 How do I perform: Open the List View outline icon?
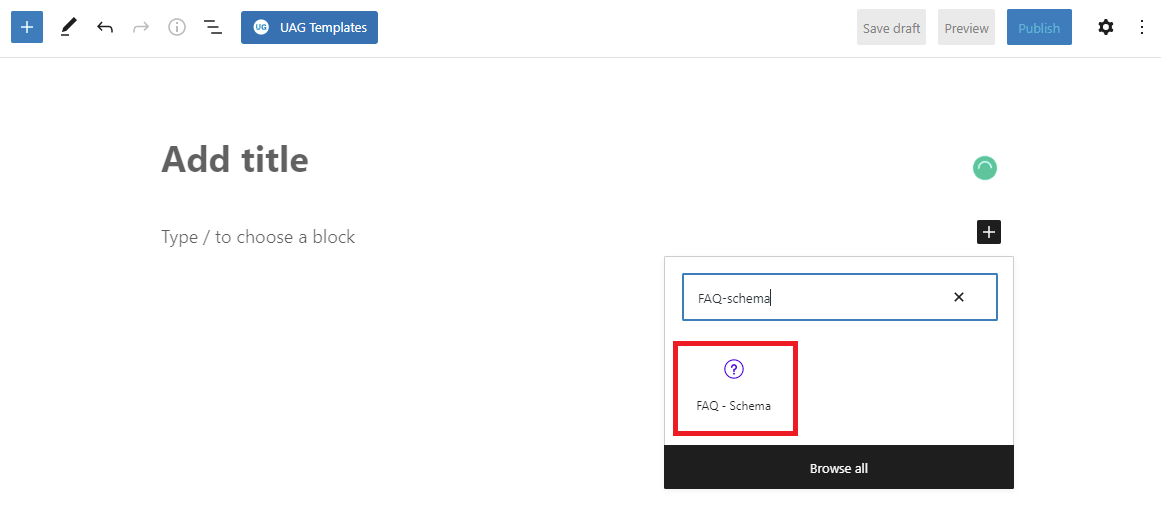[213, 28]
